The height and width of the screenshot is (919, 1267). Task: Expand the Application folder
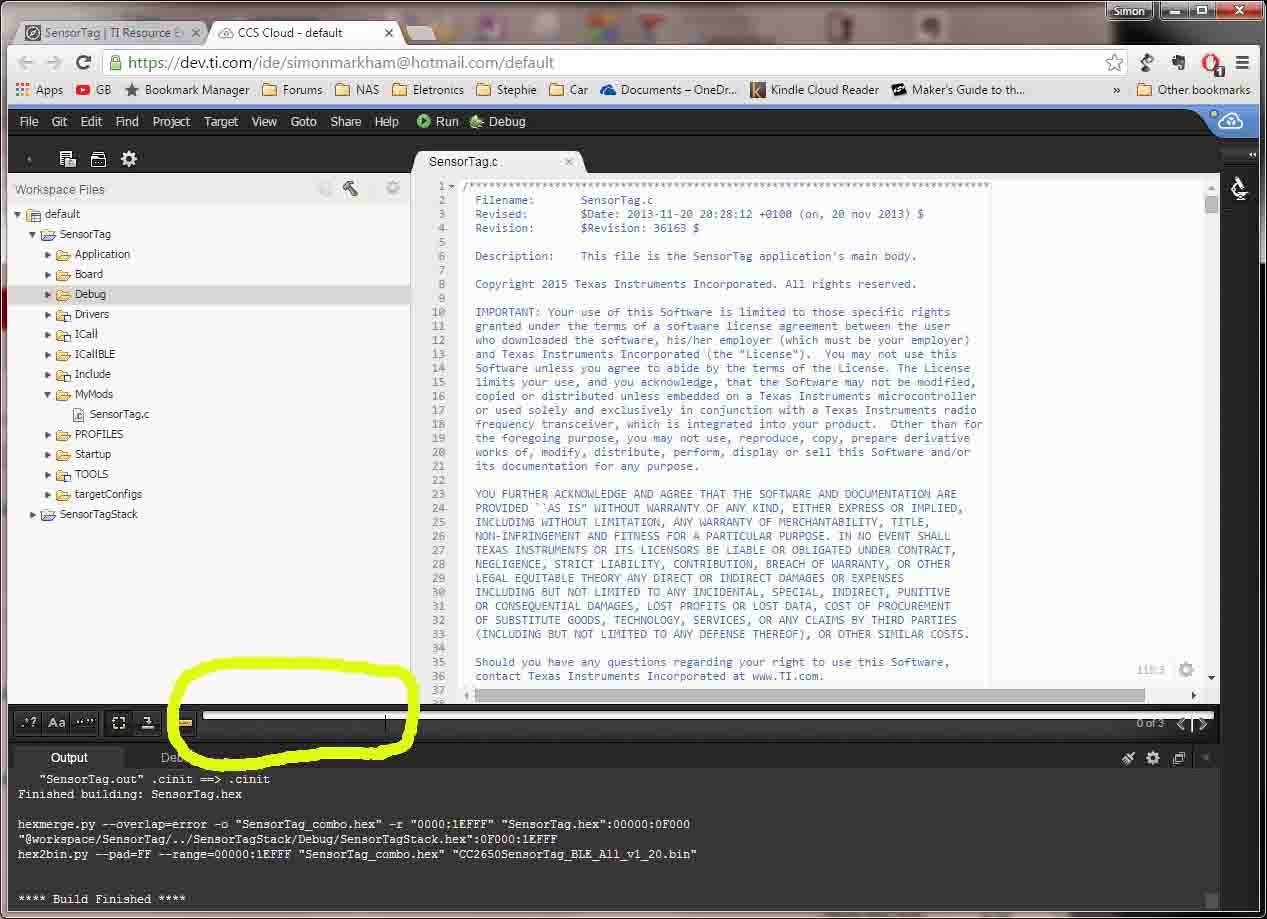[48, 254]
